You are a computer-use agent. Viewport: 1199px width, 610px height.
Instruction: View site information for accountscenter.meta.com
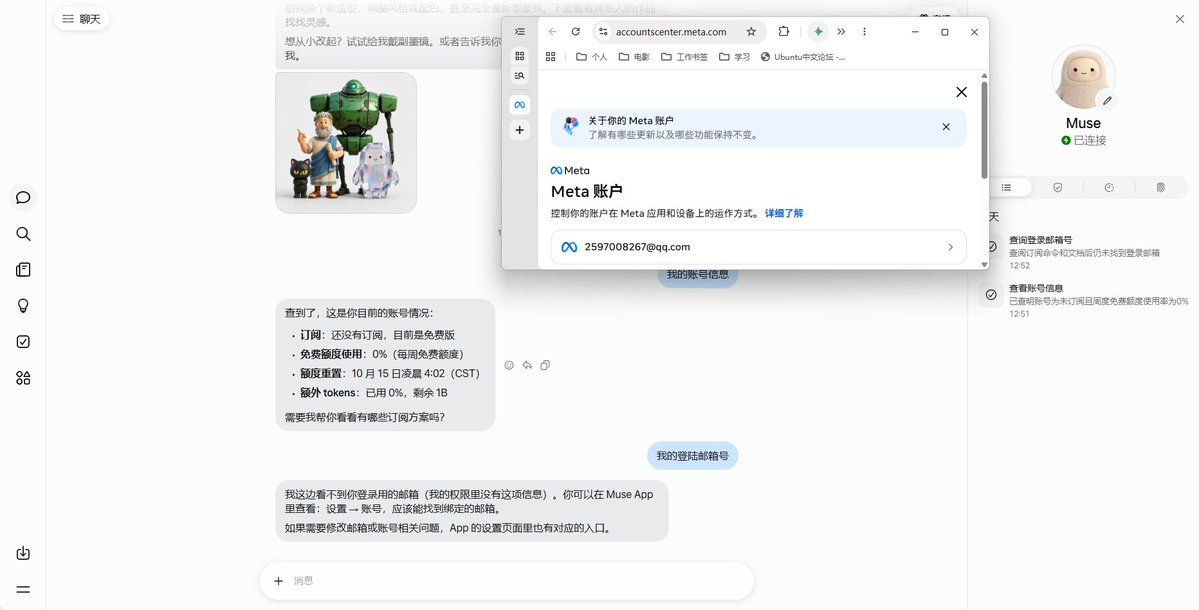pyautogui.click(x=603, y=32)
